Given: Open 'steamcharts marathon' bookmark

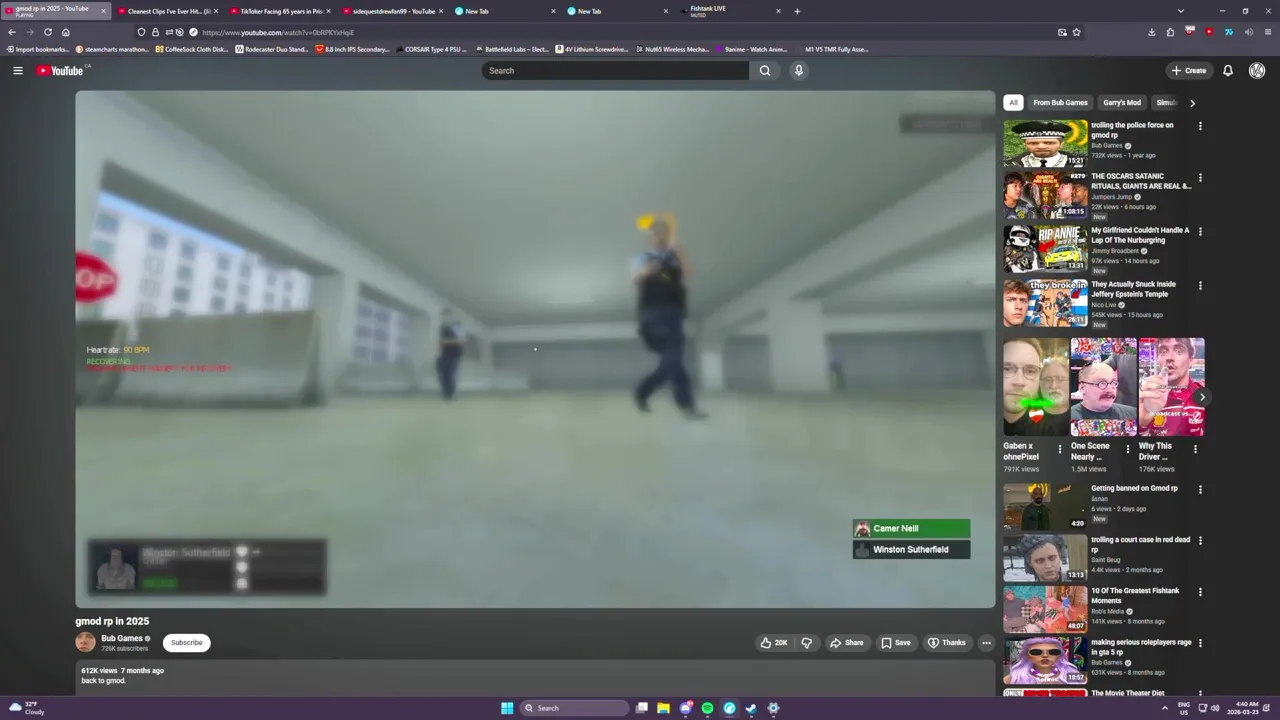Looking at the screenshot, I should point(112,49).
